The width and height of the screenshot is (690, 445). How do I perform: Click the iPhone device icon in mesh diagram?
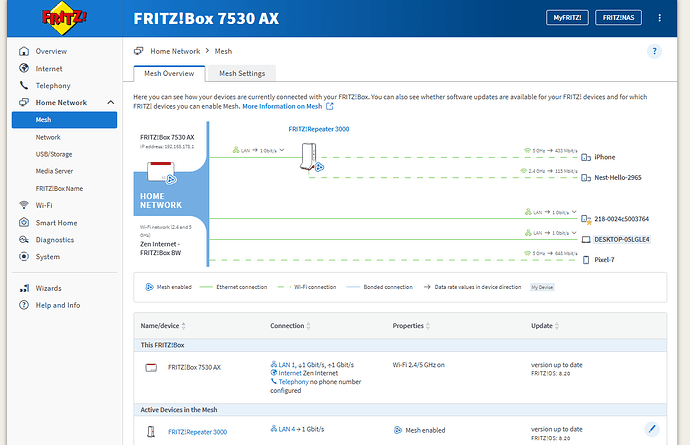pyautogui.click(x=584, y=157)
